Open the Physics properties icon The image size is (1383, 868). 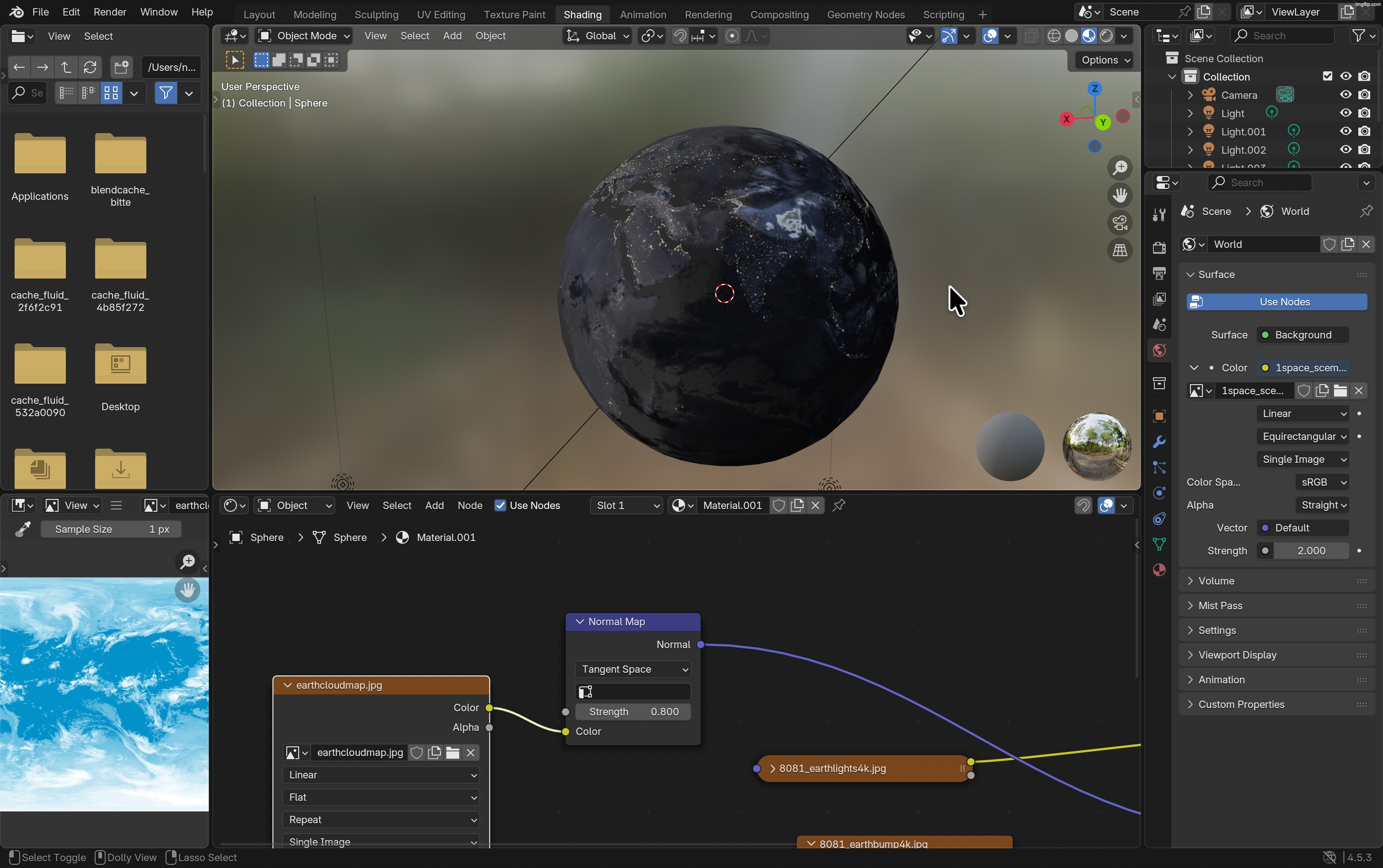click(x=1158, y=492)
